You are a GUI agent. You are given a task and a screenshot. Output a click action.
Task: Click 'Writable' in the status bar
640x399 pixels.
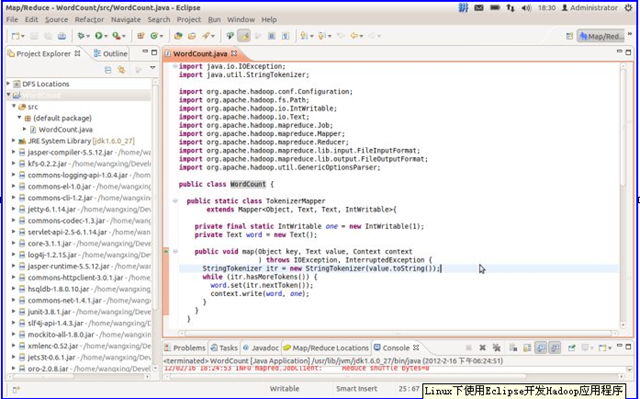click(x=284, y=389)
